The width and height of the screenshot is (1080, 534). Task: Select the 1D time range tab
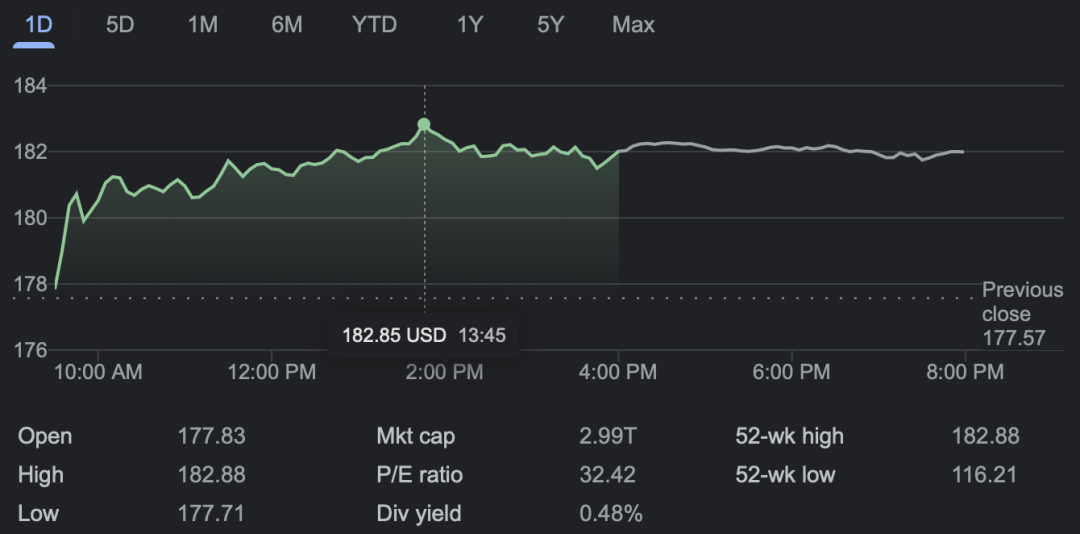pos(38,25)
